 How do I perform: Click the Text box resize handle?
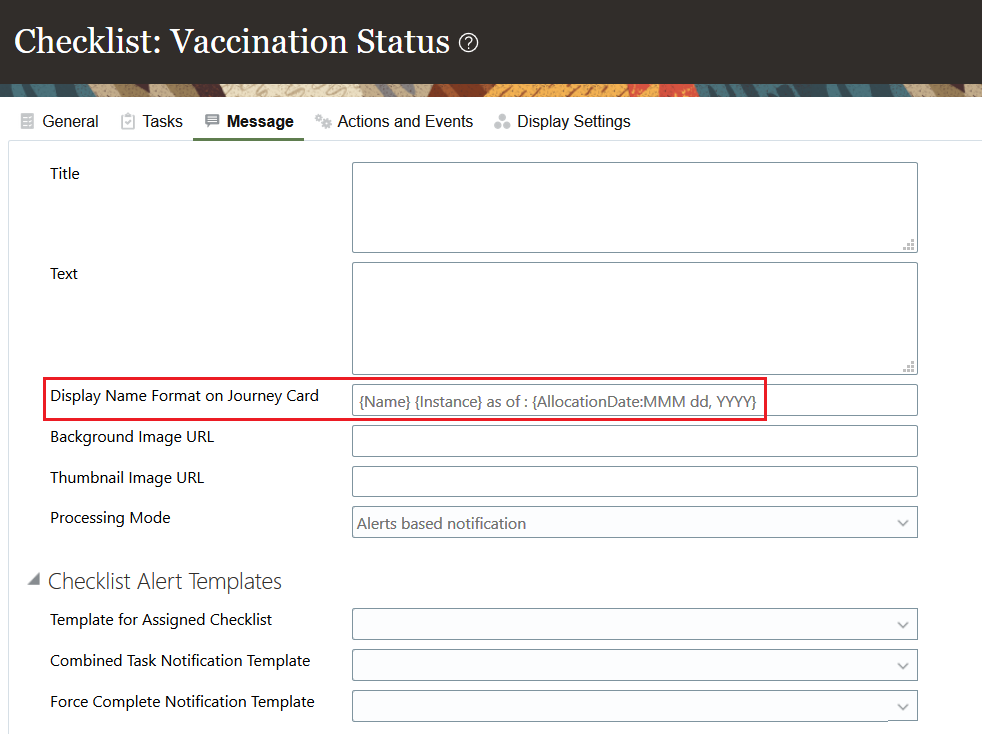[909, 366]
